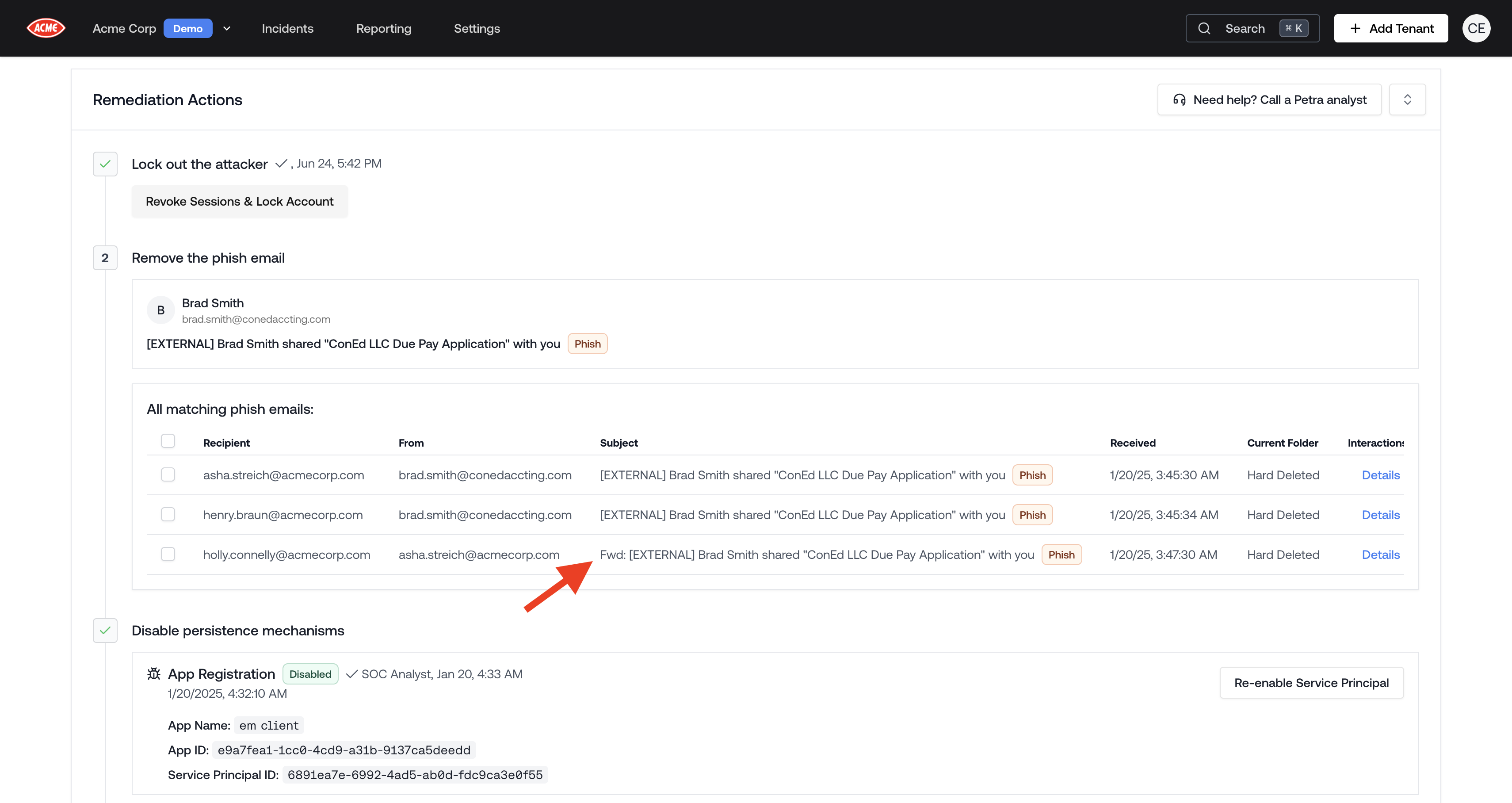Click the Brad Smith avatar circle
Screen dimensions: 1512x803
(x=160, y=310)
